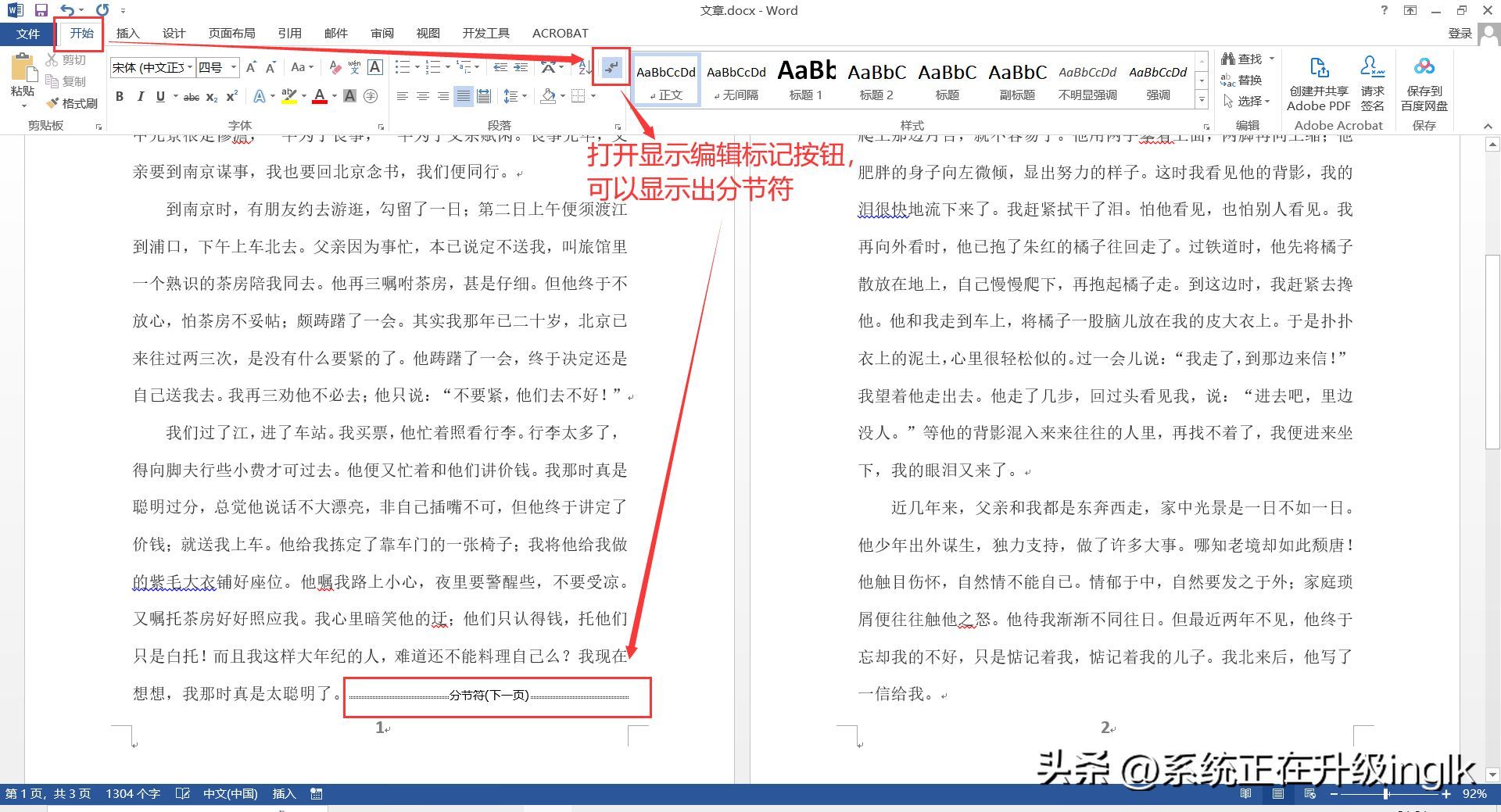Screen dimensions: 1501x812
Task: Click the text highlight color button
Action: point(288,96)
